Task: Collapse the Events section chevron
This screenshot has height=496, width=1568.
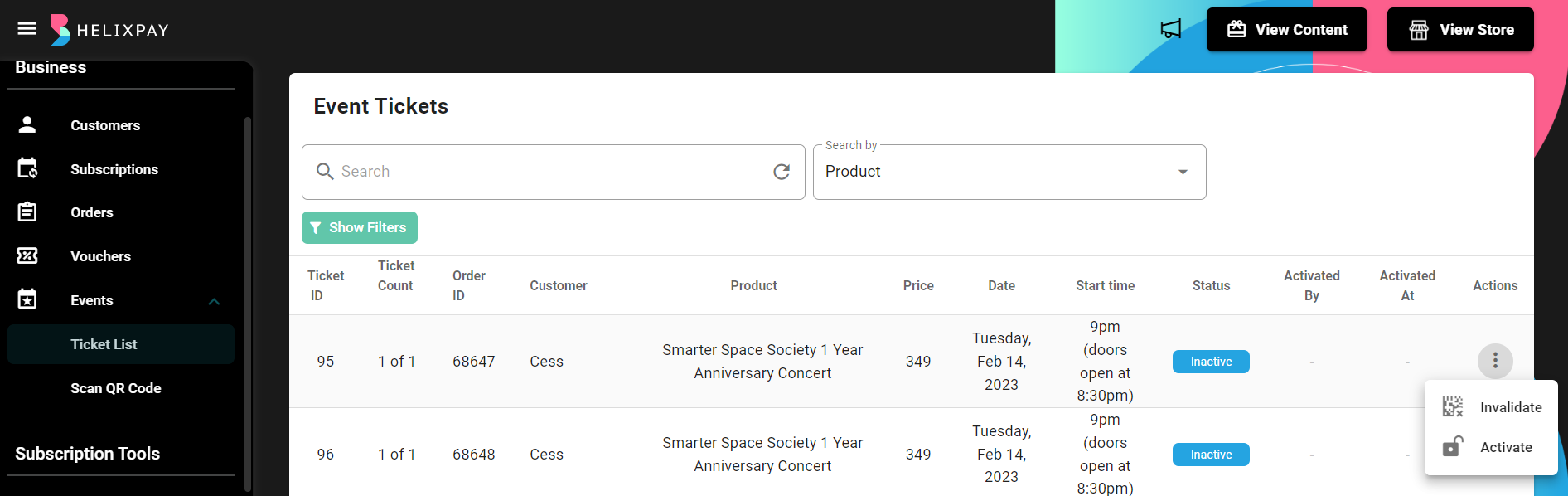Action: pyautogui.click(x=214, y=301)
